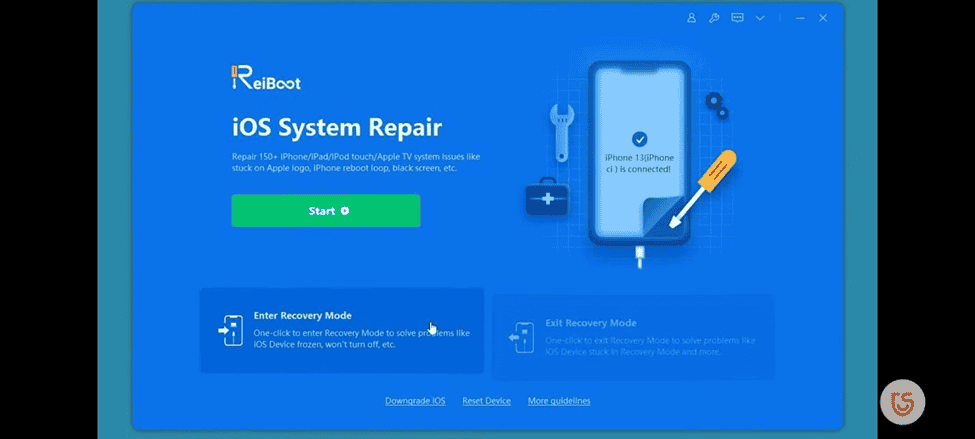Select the Exit Recovery Mode card

(634, 336)
